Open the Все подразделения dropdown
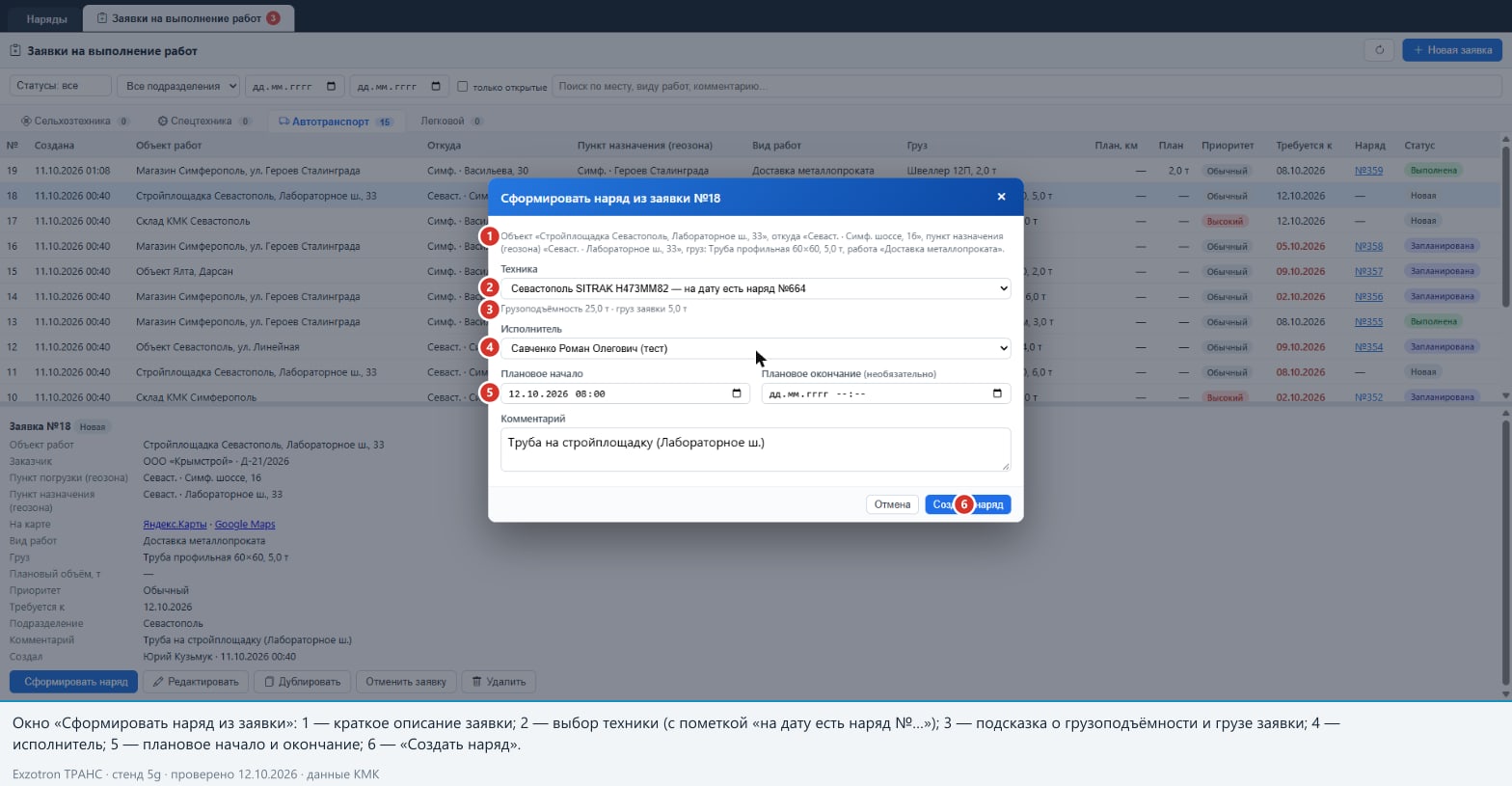The width and height of the screenshot is (1512, 786). pos(178,86)
